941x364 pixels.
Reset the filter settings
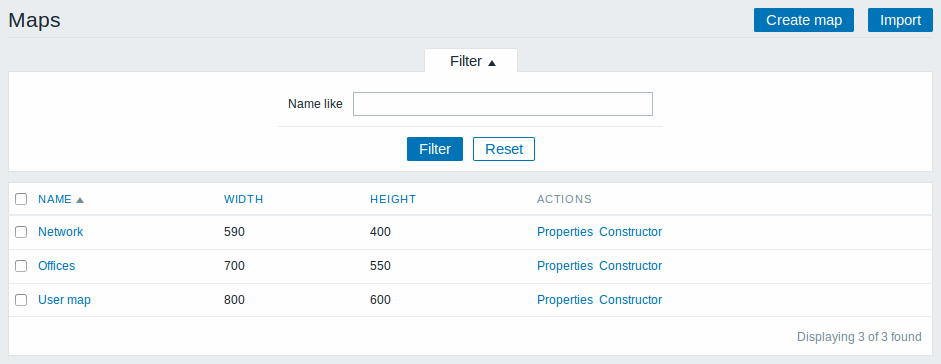click(504, 149)
